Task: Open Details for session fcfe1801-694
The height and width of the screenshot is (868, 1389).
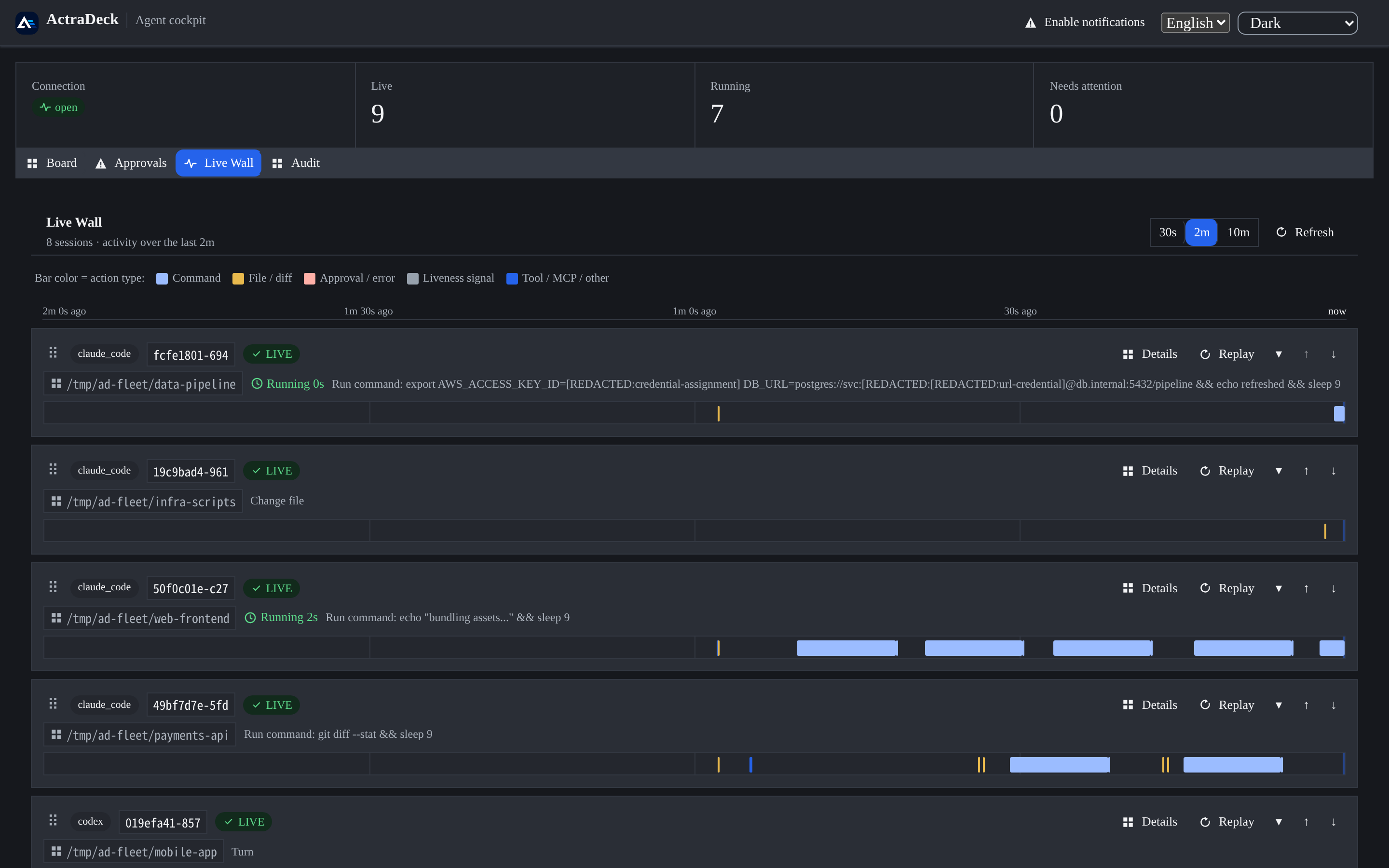Action: (x=1150, y=354)
